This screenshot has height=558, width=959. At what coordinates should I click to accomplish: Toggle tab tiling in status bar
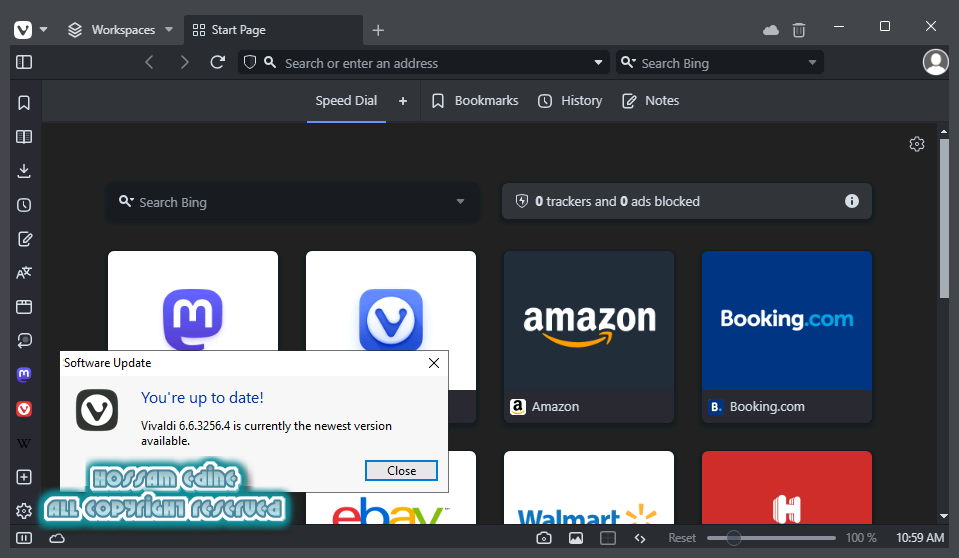pyautogui.click(x=608, y=538)
